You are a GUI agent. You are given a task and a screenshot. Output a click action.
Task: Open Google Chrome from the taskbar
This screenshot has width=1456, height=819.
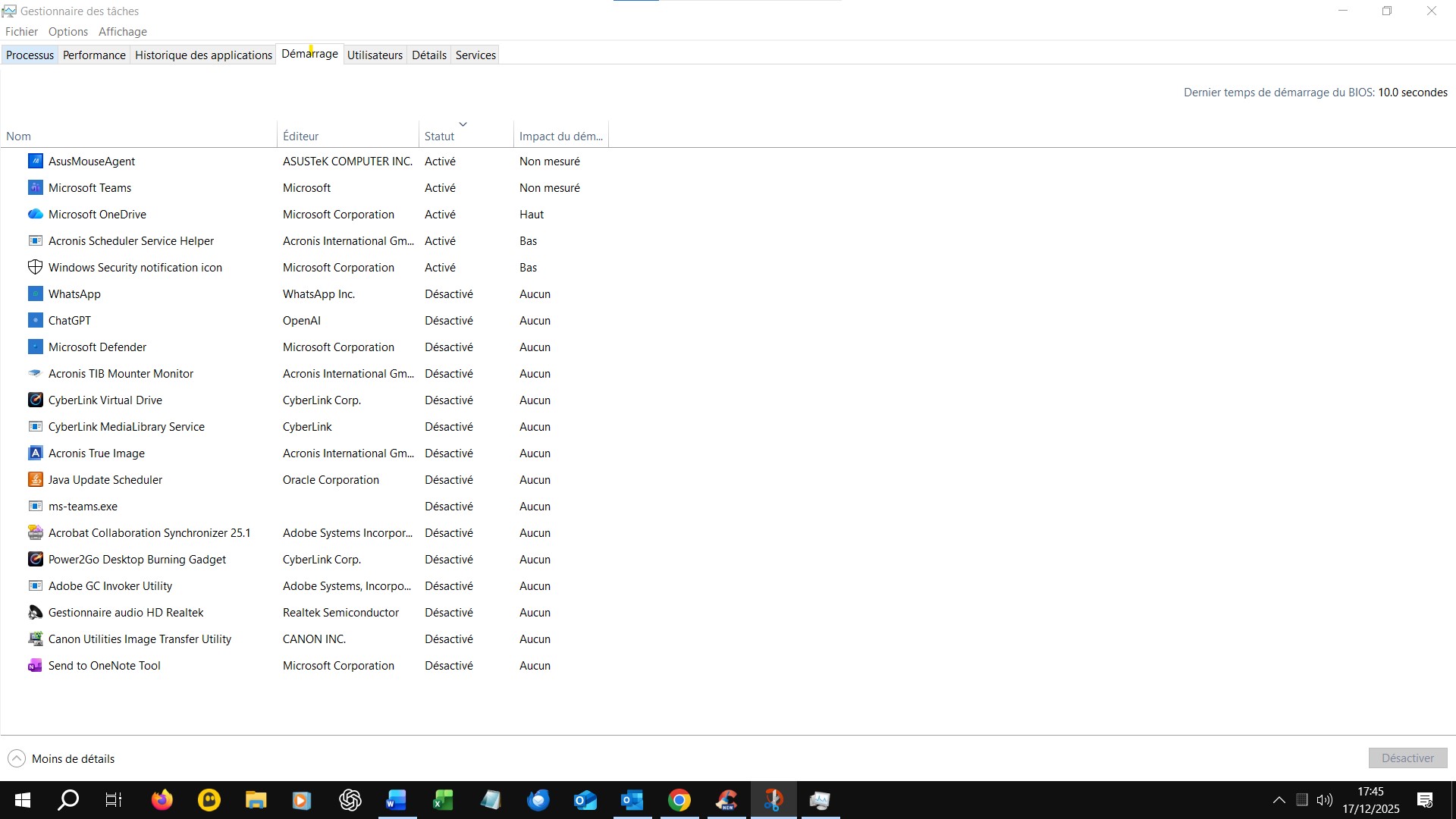[679, 800]
